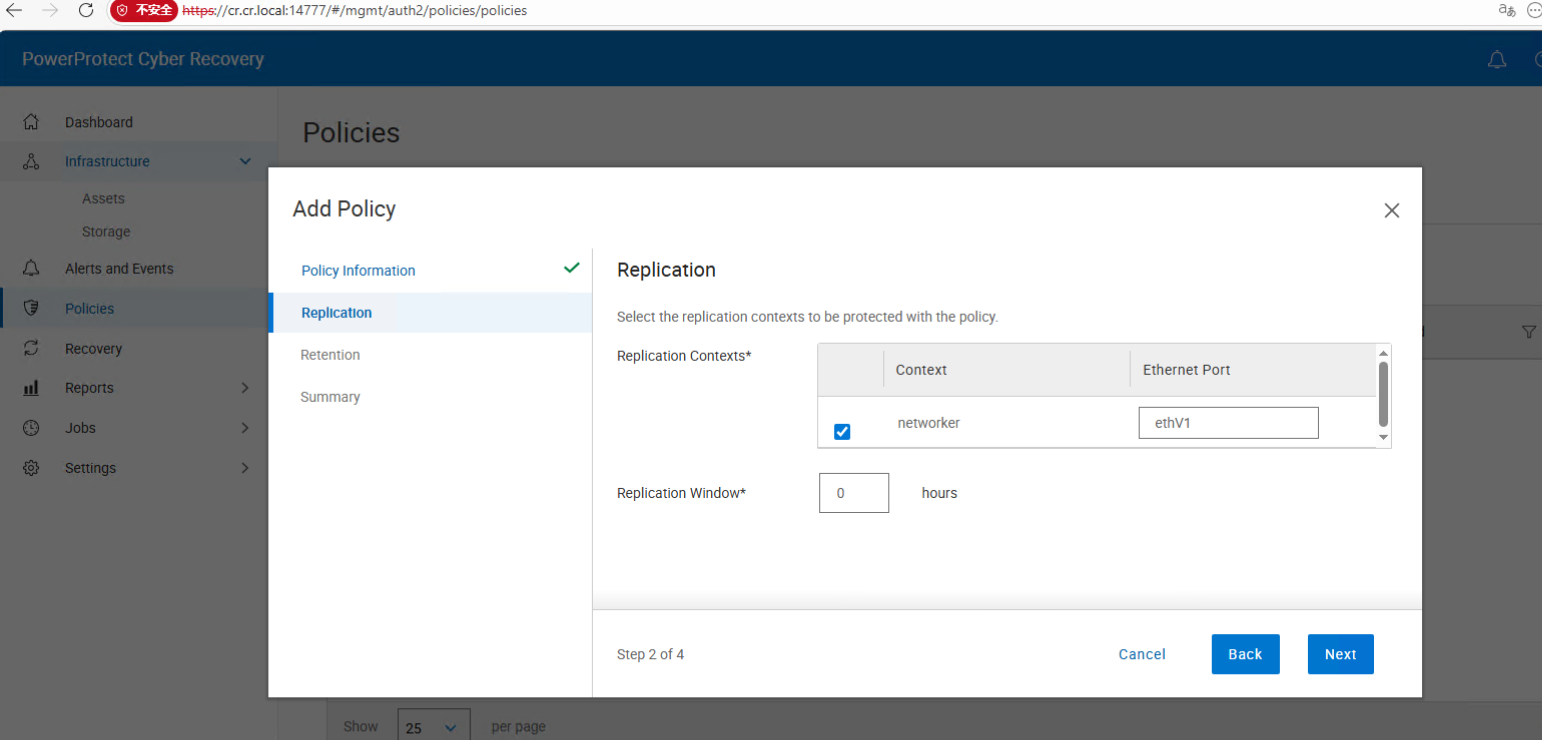Click the Next button

(1340, 654)
